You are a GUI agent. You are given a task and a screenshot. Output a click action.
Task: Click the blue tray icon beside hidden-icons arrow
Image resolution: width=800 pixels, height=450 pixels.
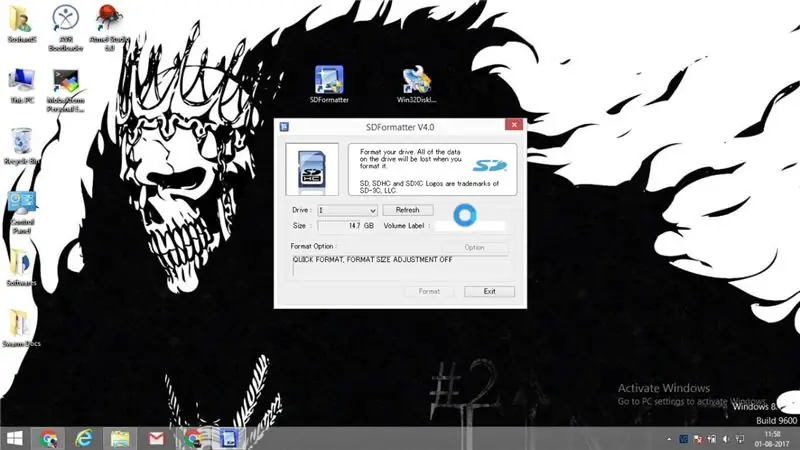coord(684,439)
